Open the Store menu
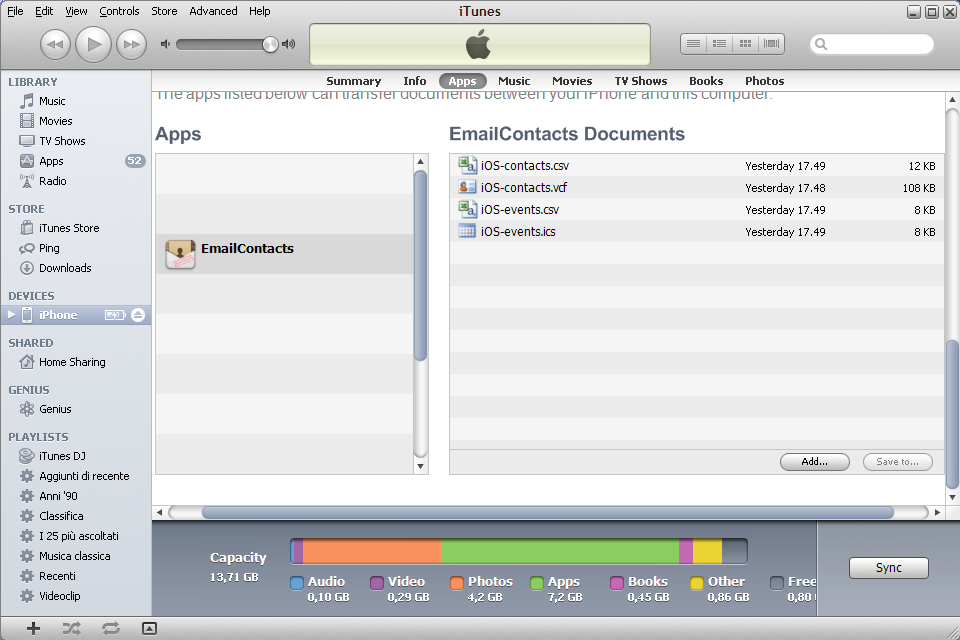This screenshot has width=960, height=640. point(164,11)
